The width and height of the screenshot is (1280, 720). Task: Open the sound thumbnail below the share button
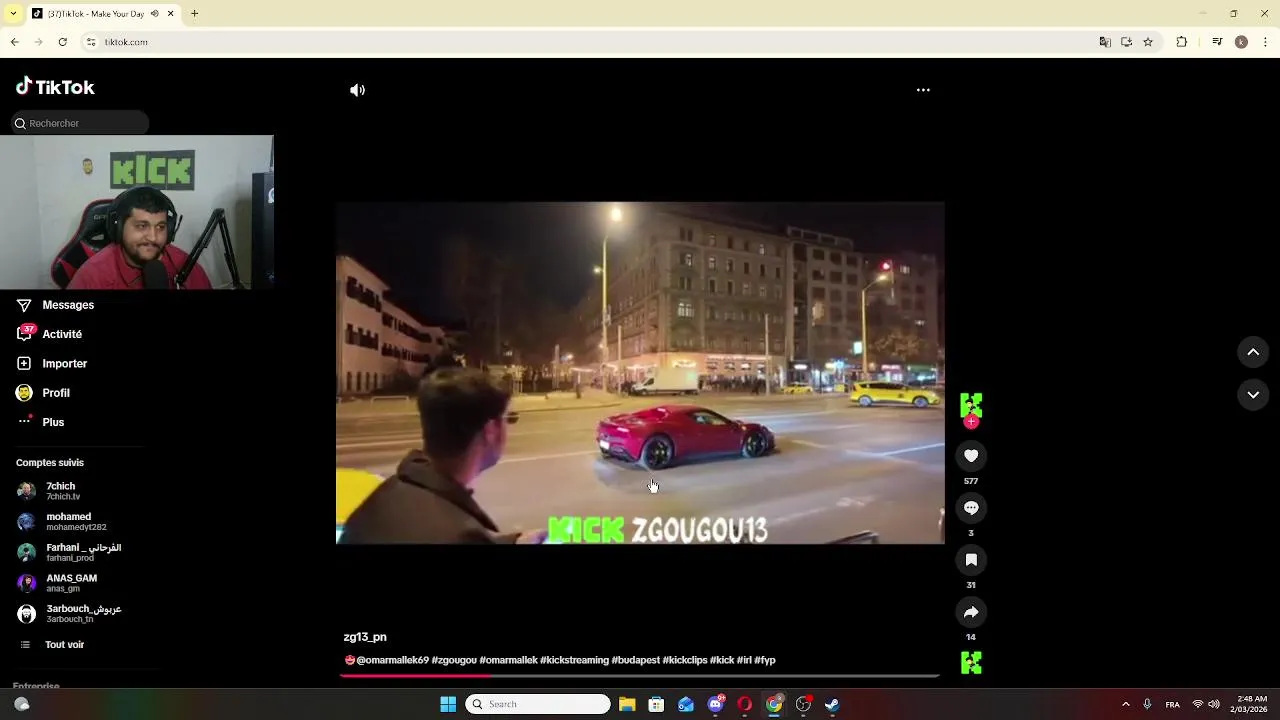pyautogui.click(x=971, y=663)
